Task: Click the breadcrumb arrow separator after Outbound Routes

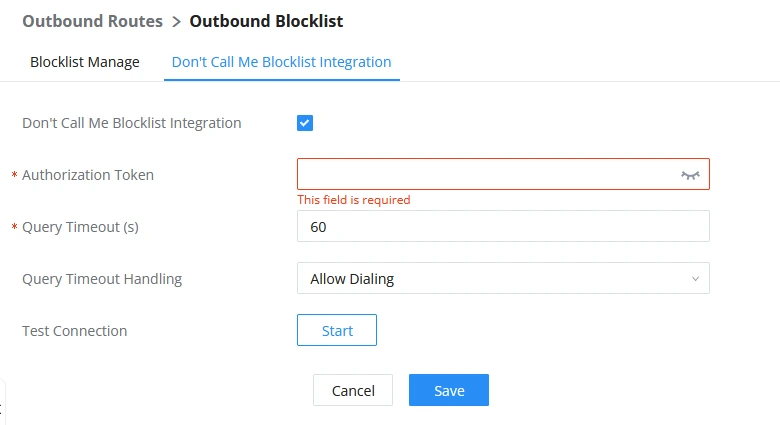Action: (176, 22)
